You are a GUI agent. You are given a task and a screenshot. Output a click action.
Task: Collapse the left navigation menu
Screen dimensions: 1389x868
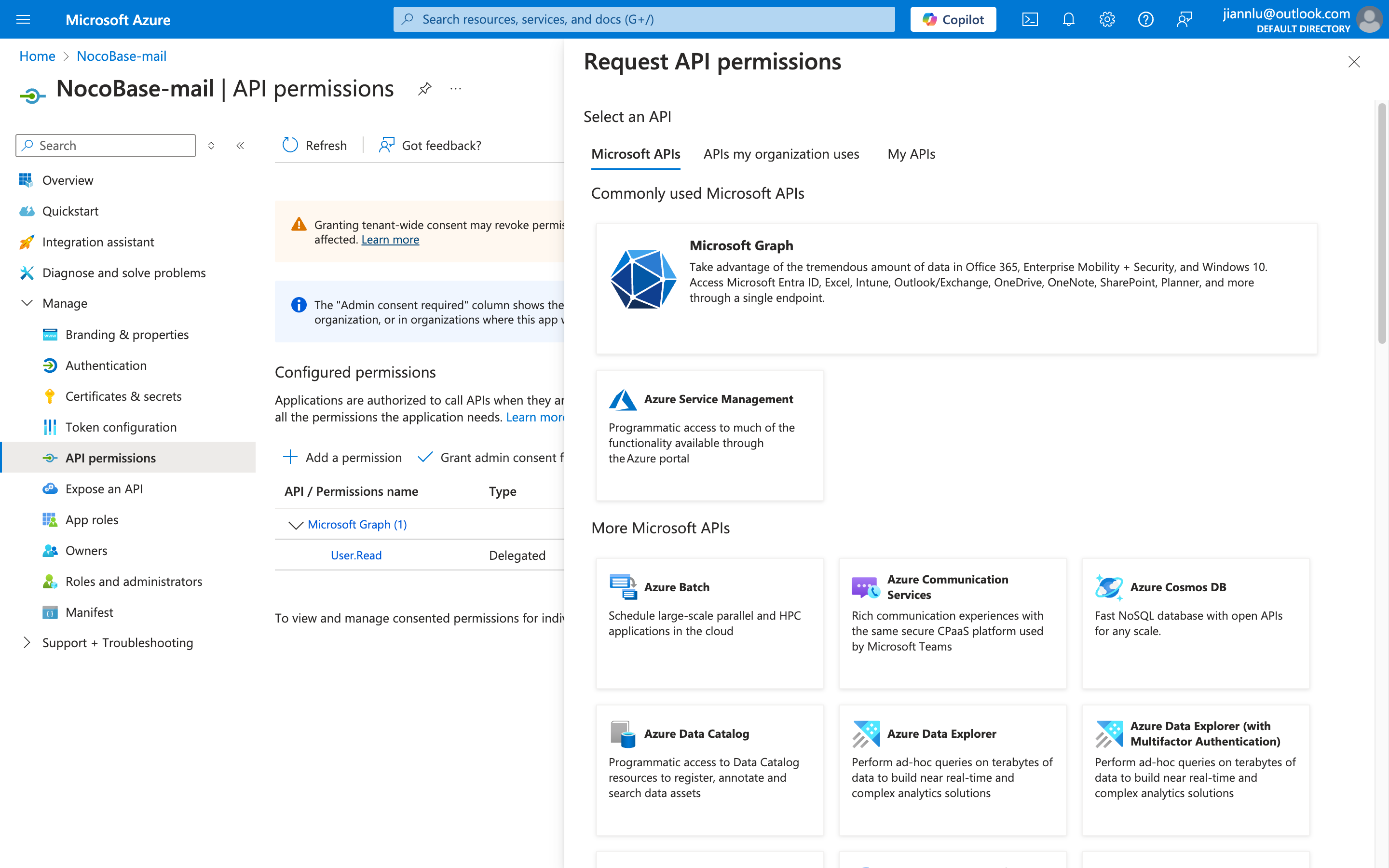pyautogui.click(x=241, y=145)
